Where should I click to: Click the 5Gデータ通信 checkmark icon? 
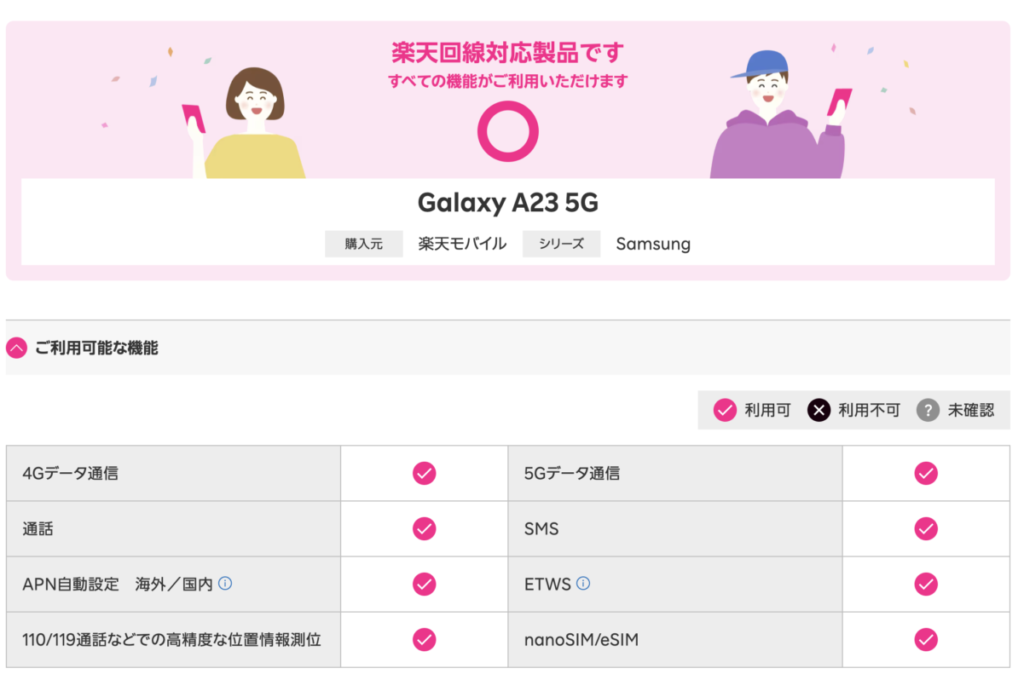(x=926, y=473)
